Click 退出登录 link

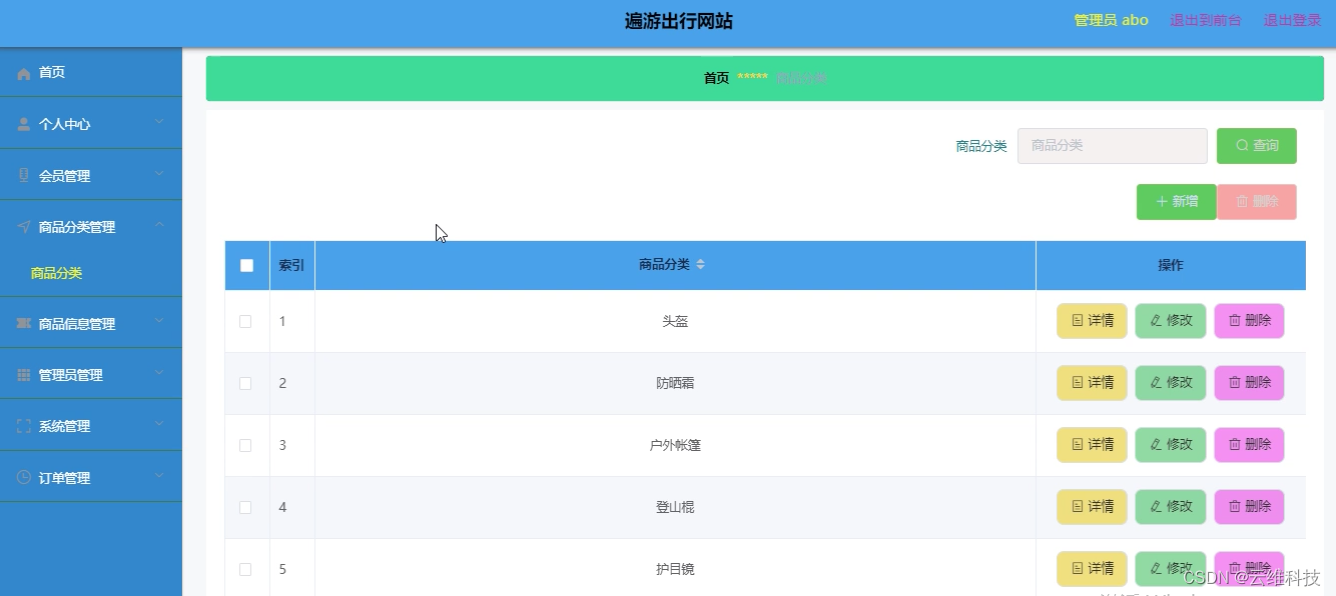(x=1293, y=20)
